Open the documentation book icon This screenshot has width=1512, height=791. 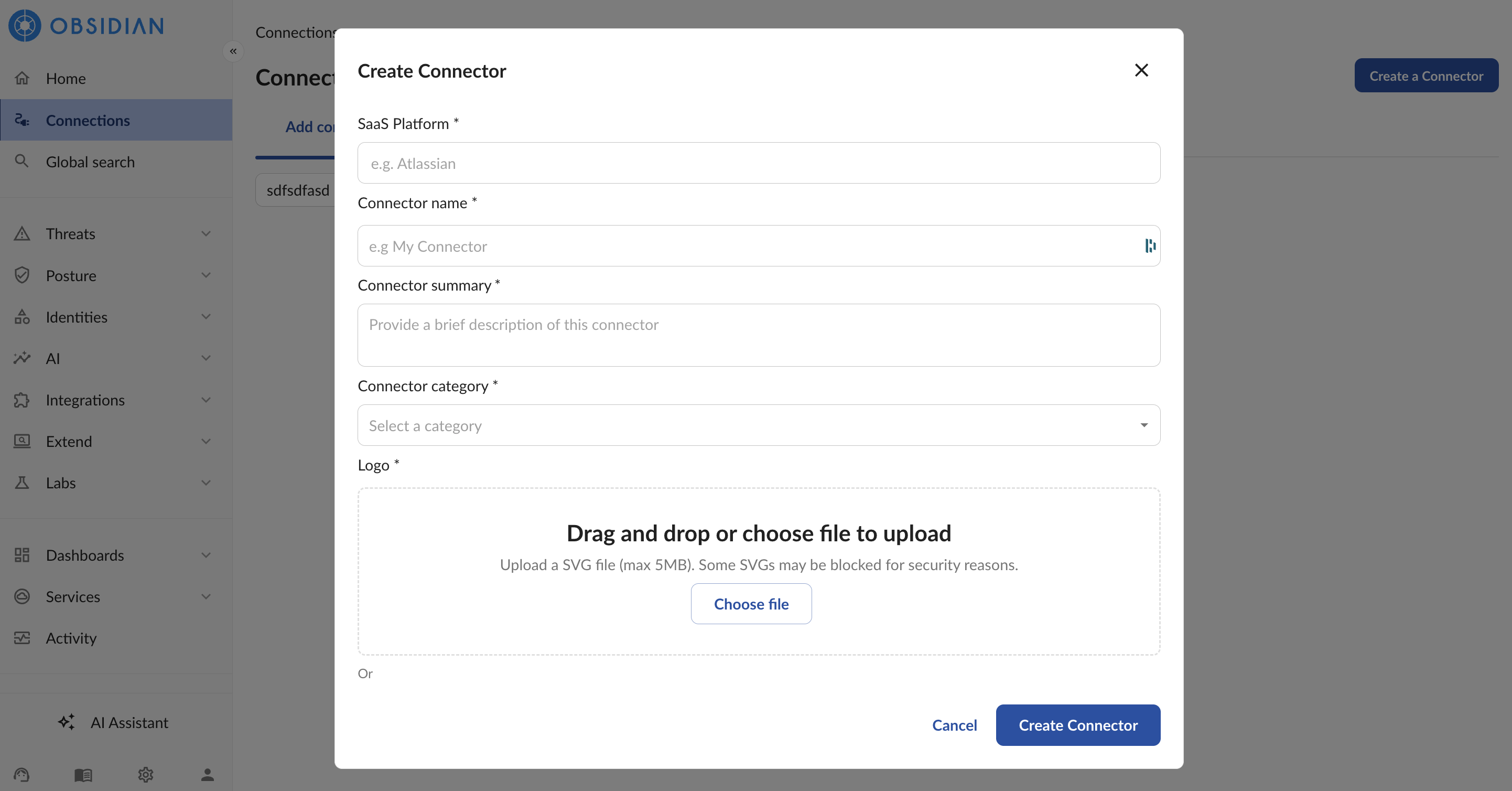pos(83,775)
